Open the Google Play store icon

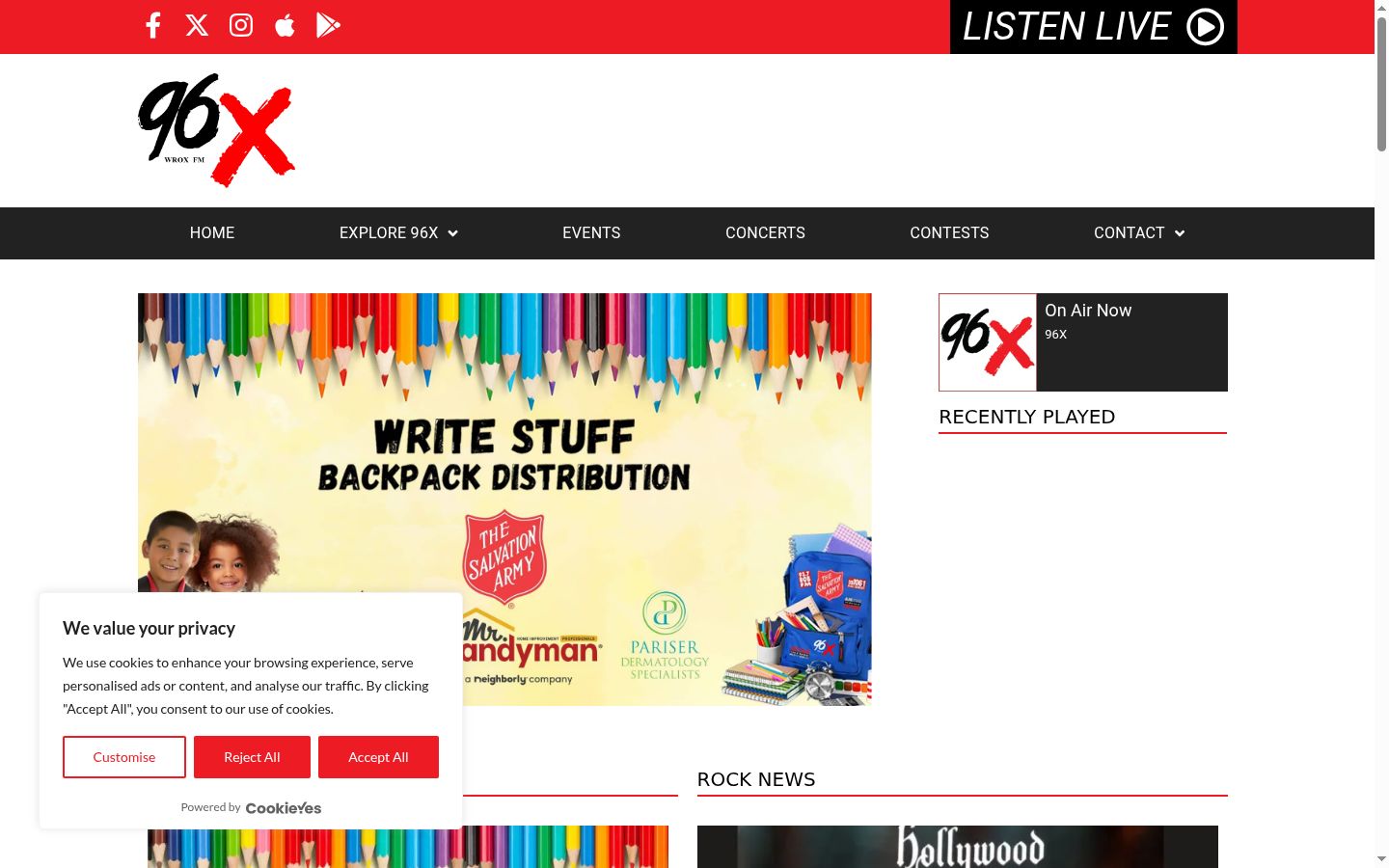[328, 25]
